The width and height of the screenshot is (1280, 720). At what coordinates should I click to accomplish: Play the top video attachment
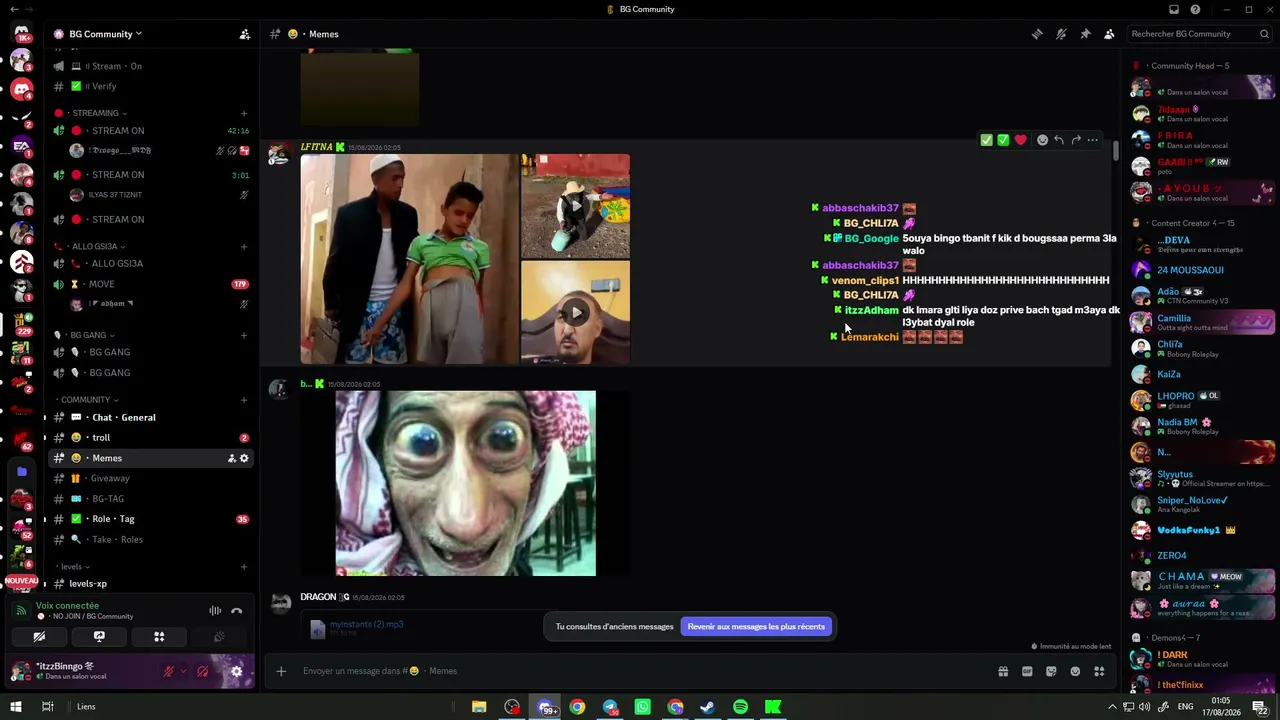pos(575,206)
